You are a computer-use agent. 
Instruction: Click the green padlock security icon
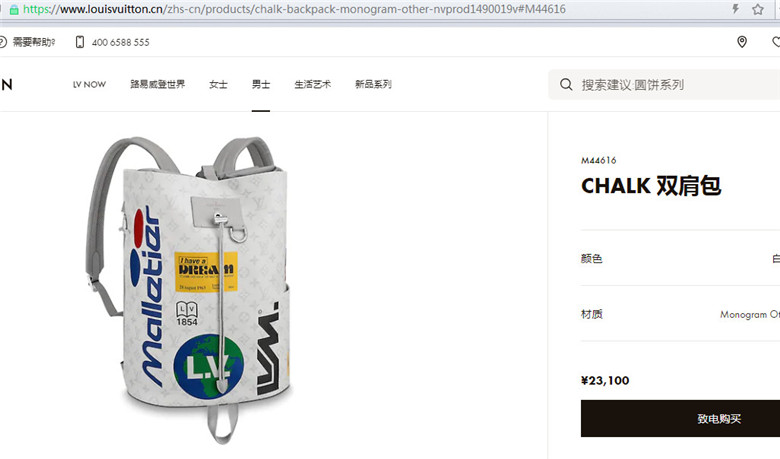click(14, 9)
